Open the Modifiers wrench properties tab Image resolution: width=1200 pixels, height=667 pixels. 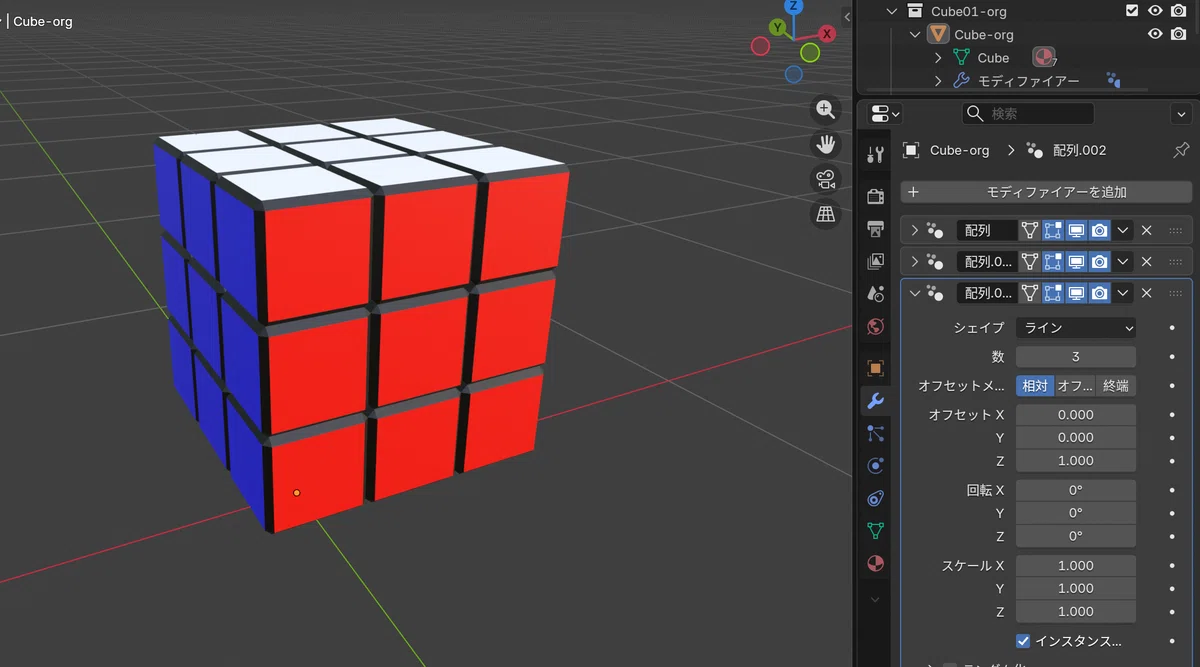(x=876, y=401)
